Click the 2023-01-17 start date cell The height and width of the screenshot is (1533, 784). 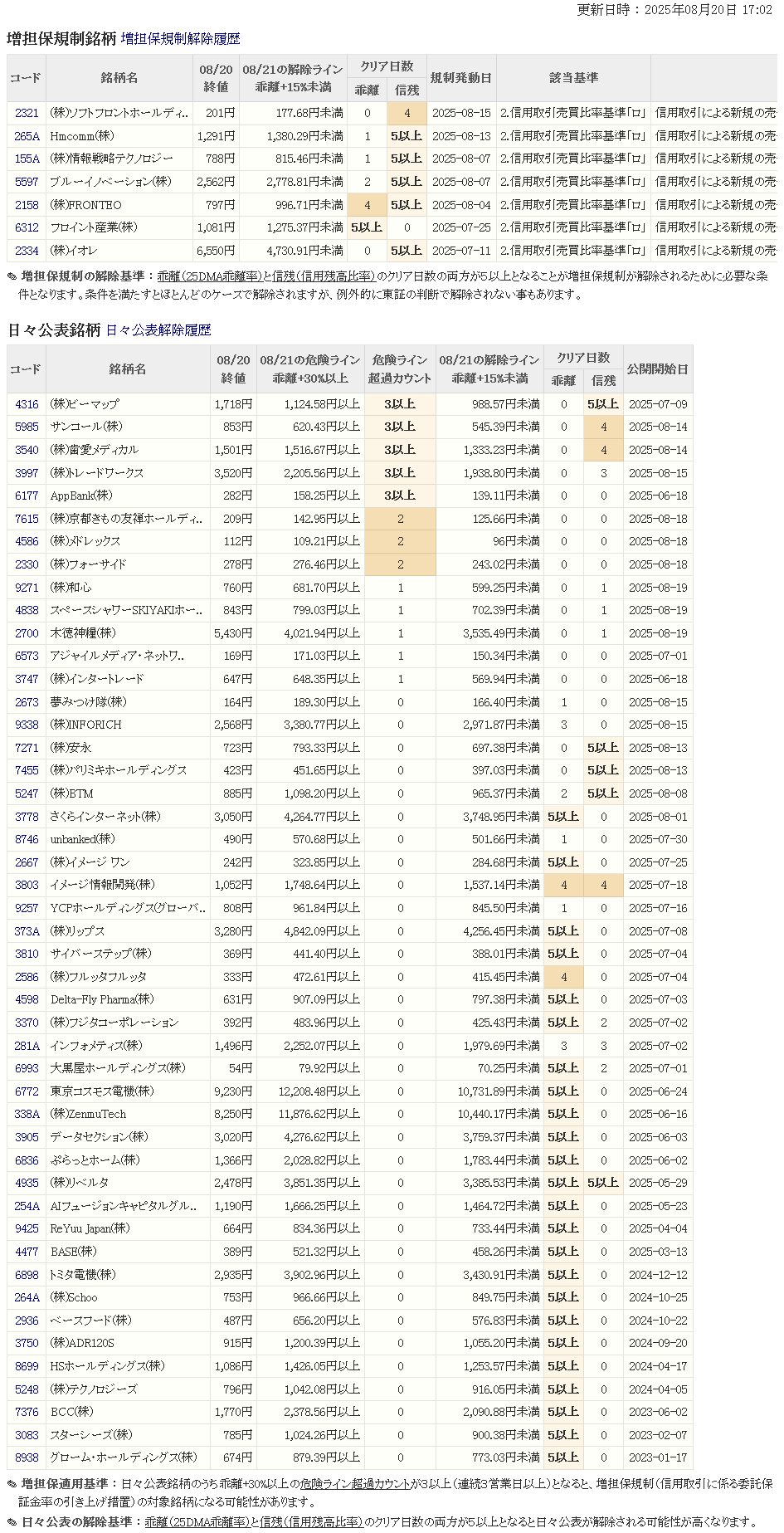658,1457
